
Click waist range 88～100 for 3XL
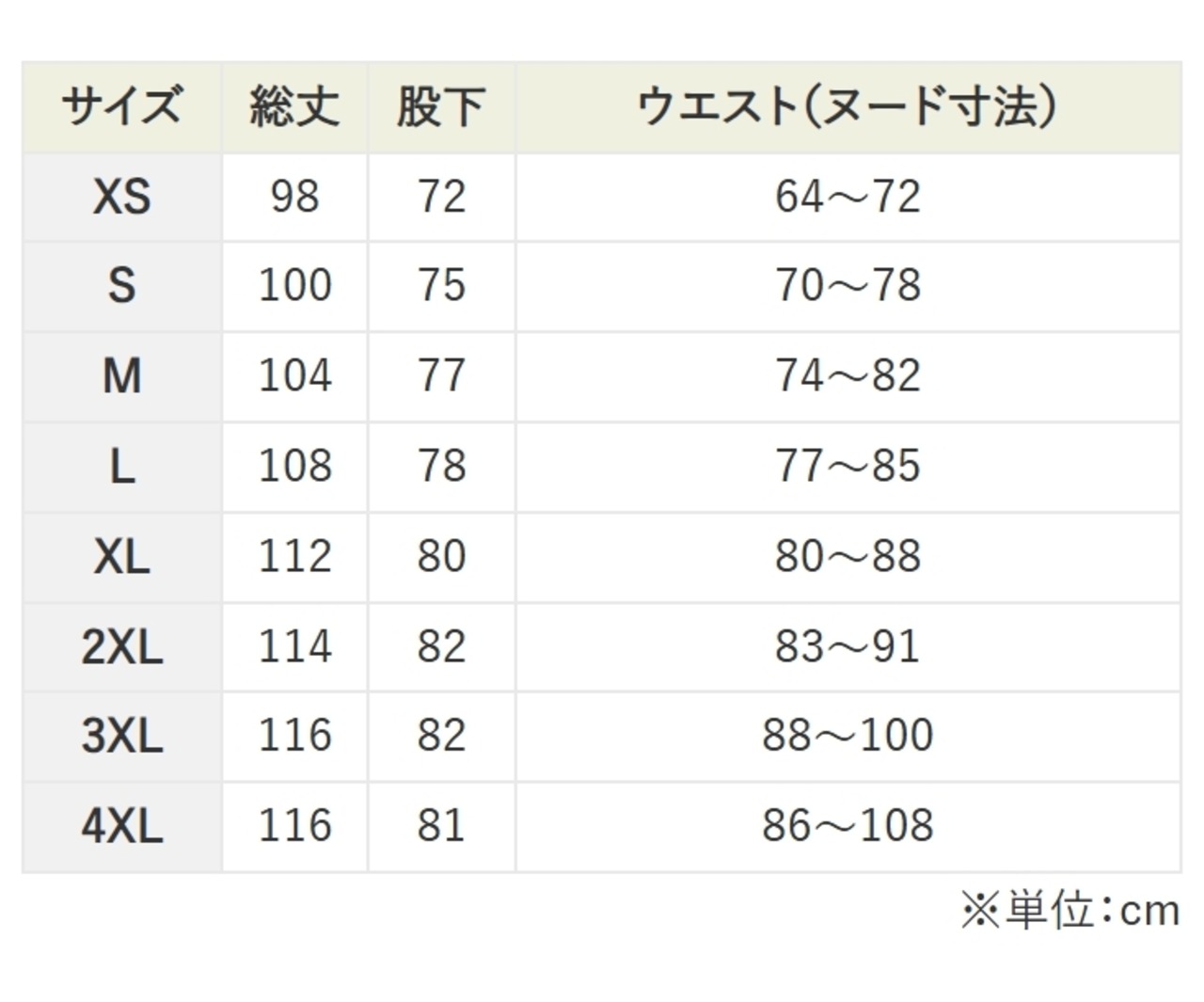[x=848, y=735]
